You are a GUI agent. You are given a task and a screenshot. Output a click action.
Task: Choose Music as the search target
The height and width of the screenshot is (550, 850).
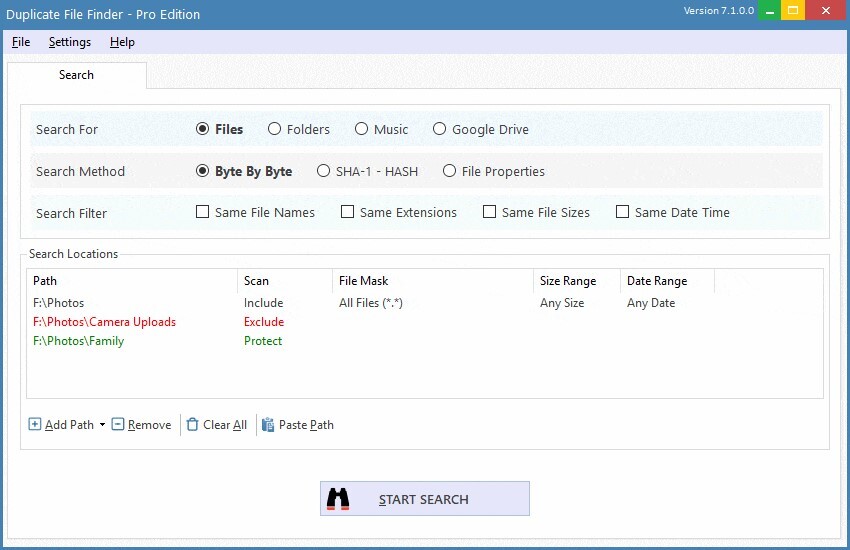362,129
